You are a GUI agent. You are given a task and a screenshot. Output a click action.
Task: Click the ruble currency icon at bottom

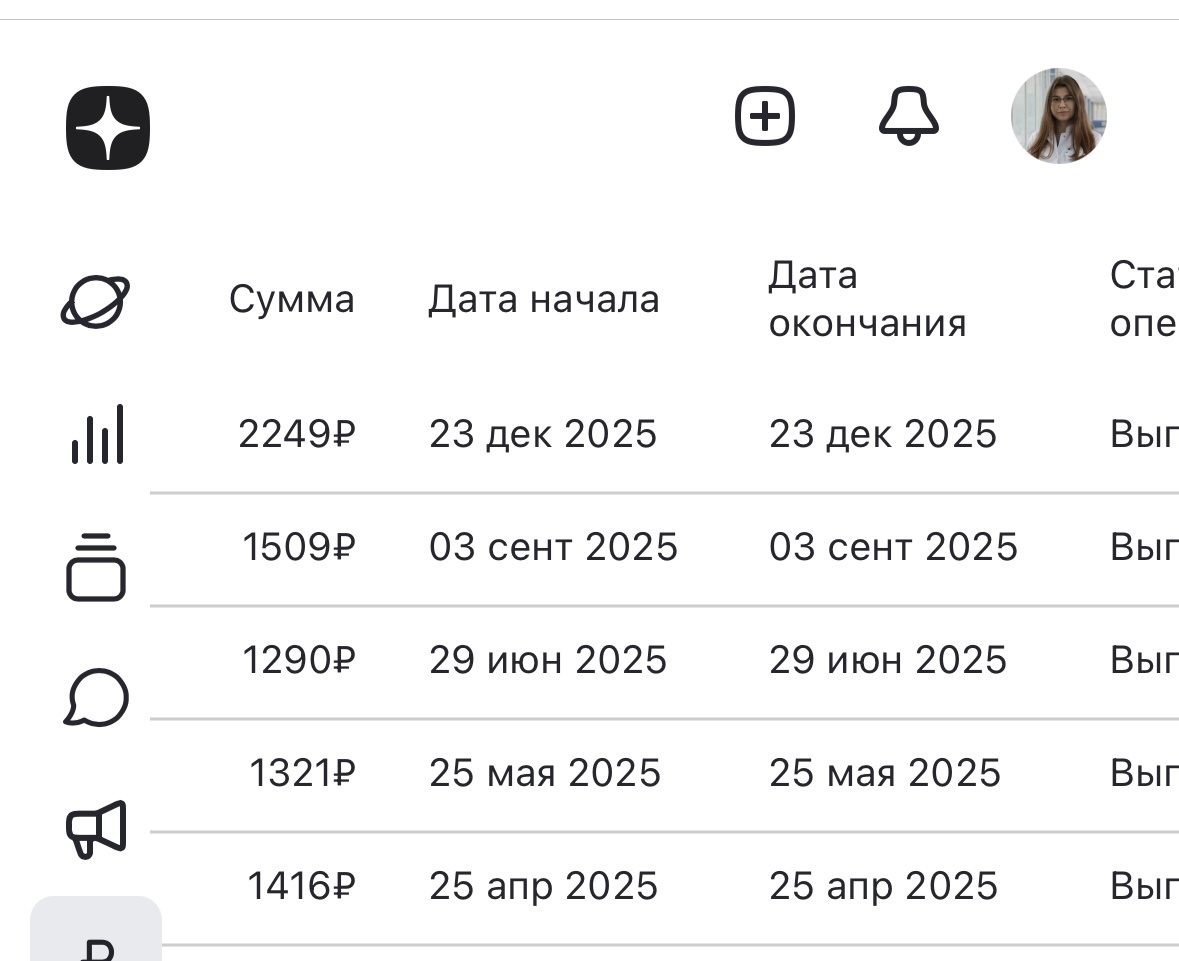pos(97,945)
